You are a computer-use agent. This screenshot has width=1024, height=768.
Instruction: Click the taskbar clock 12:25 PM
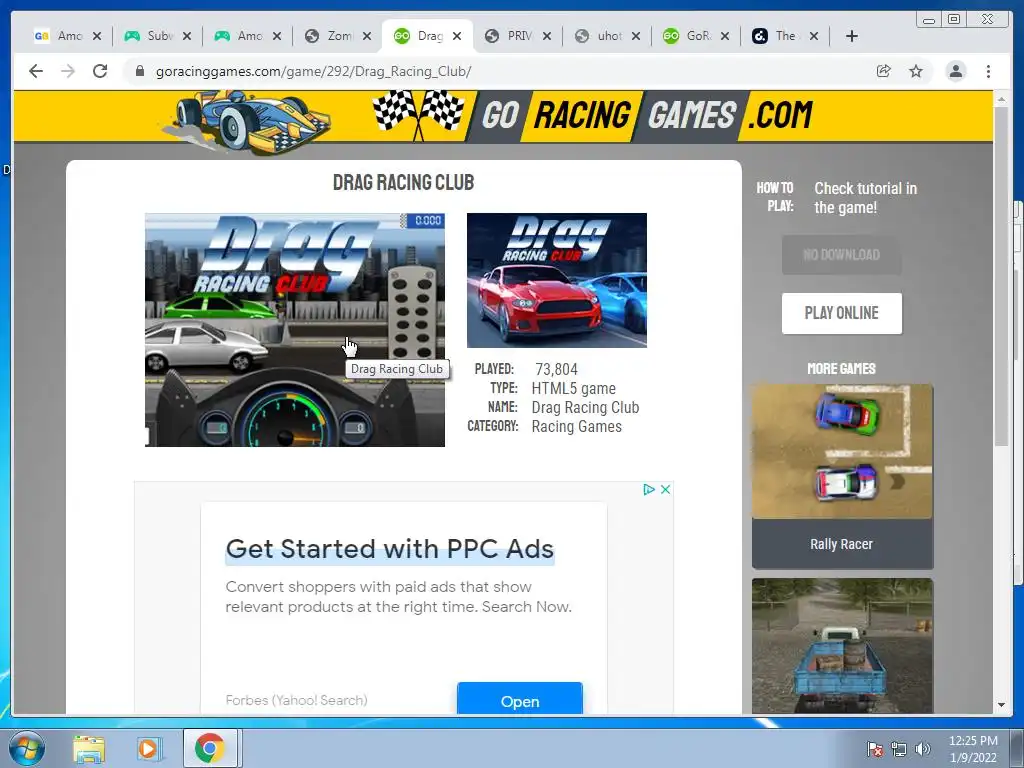point(973,741)
